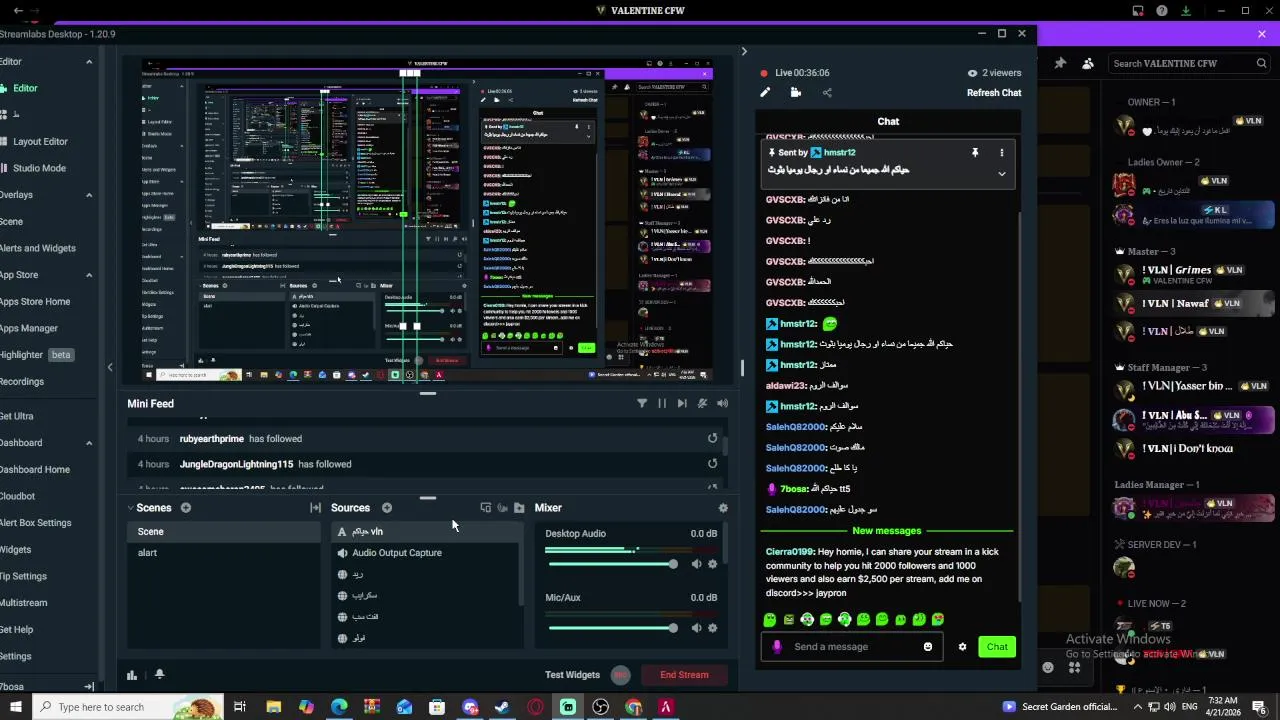Mute alerts in Mini Feed

point(722,403)
